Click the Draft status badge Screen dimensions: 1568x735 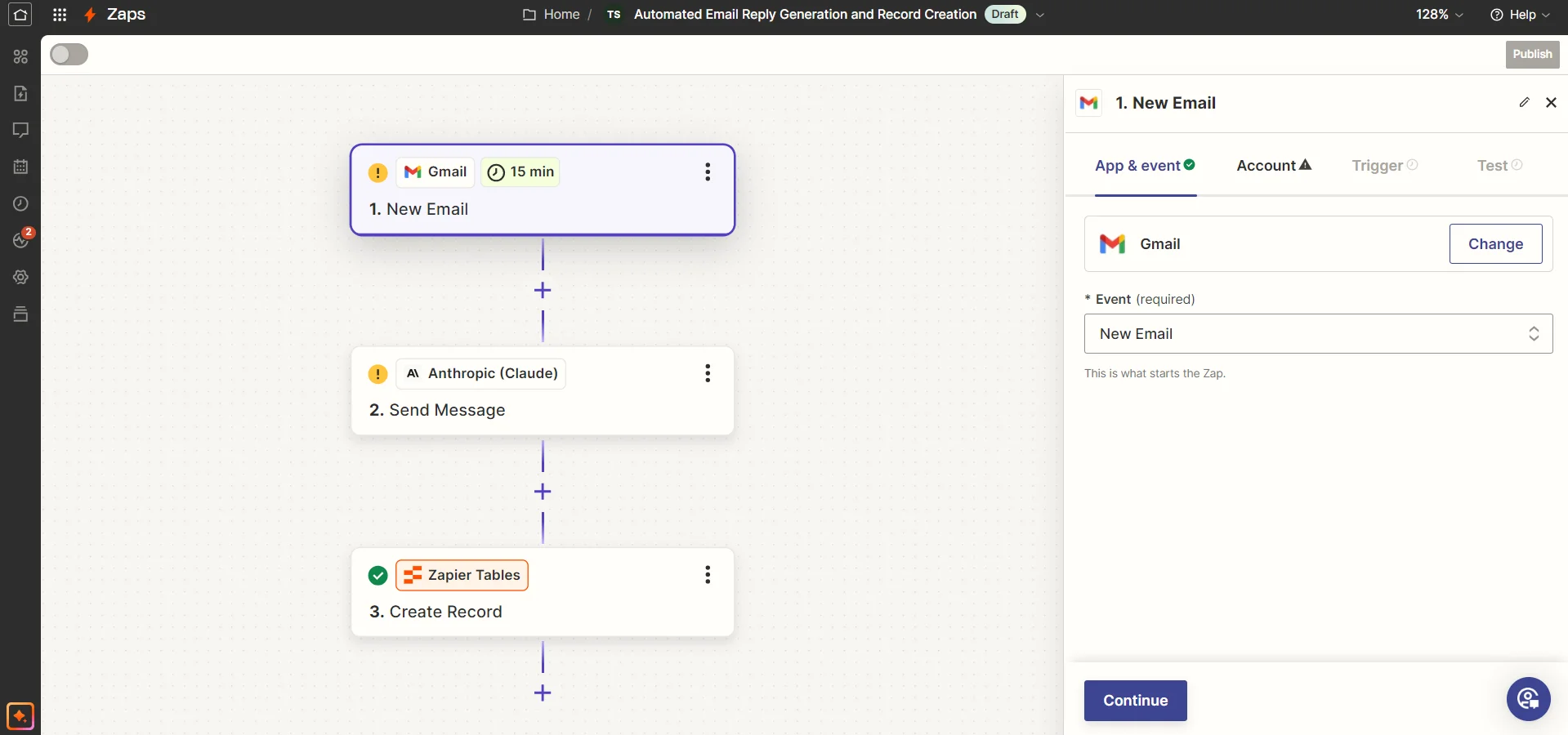pos(1005,14)
